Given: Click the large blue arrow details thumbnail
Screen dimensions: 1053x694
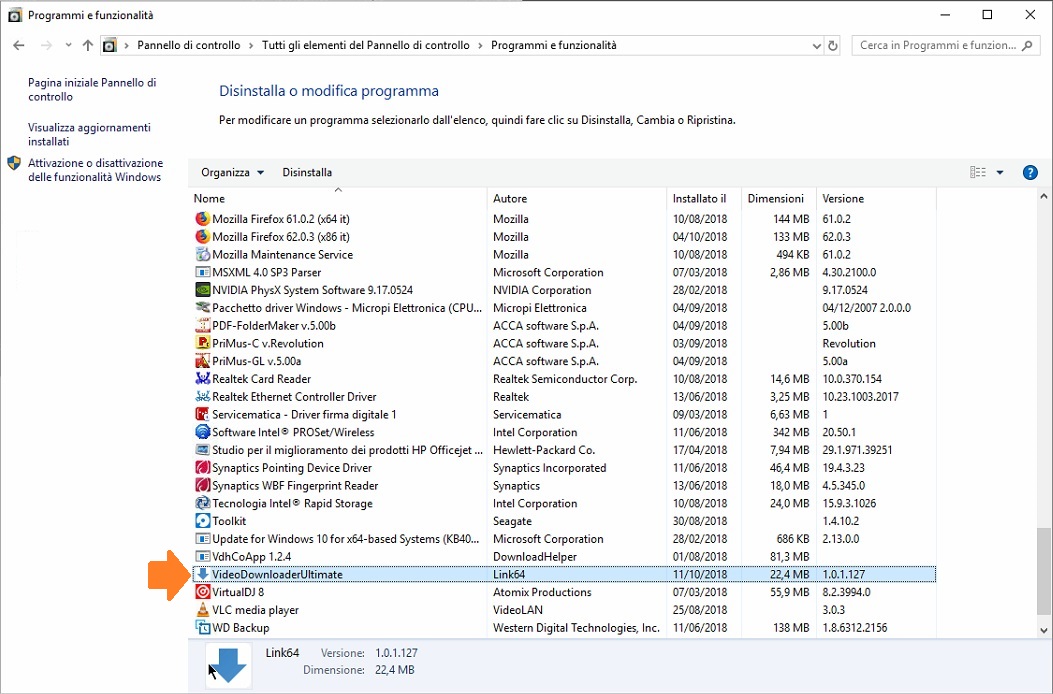Looking at the screenshot, I should (228, 666).
